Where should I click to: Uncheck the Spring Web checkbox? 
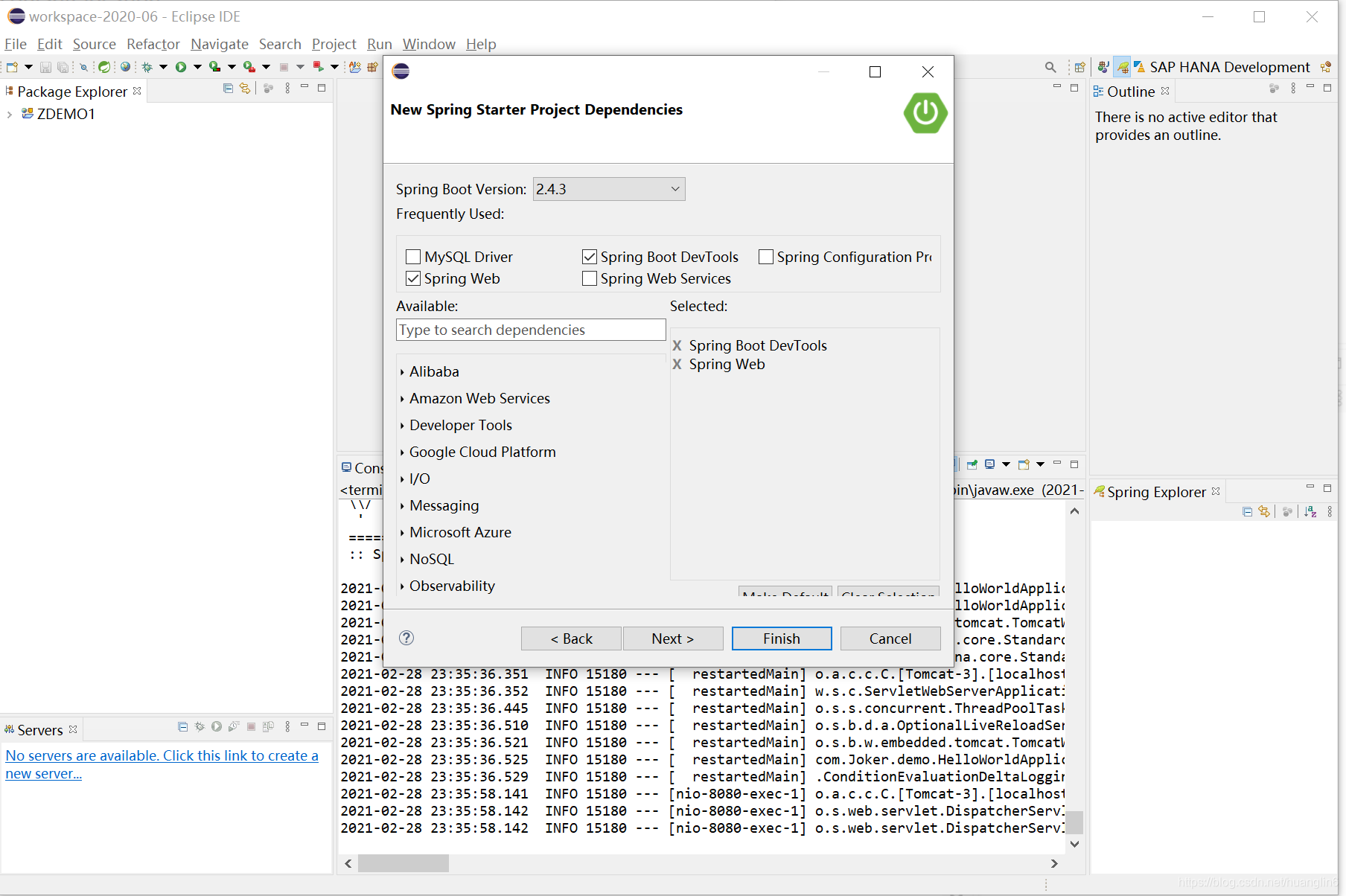tap(413, 278)
